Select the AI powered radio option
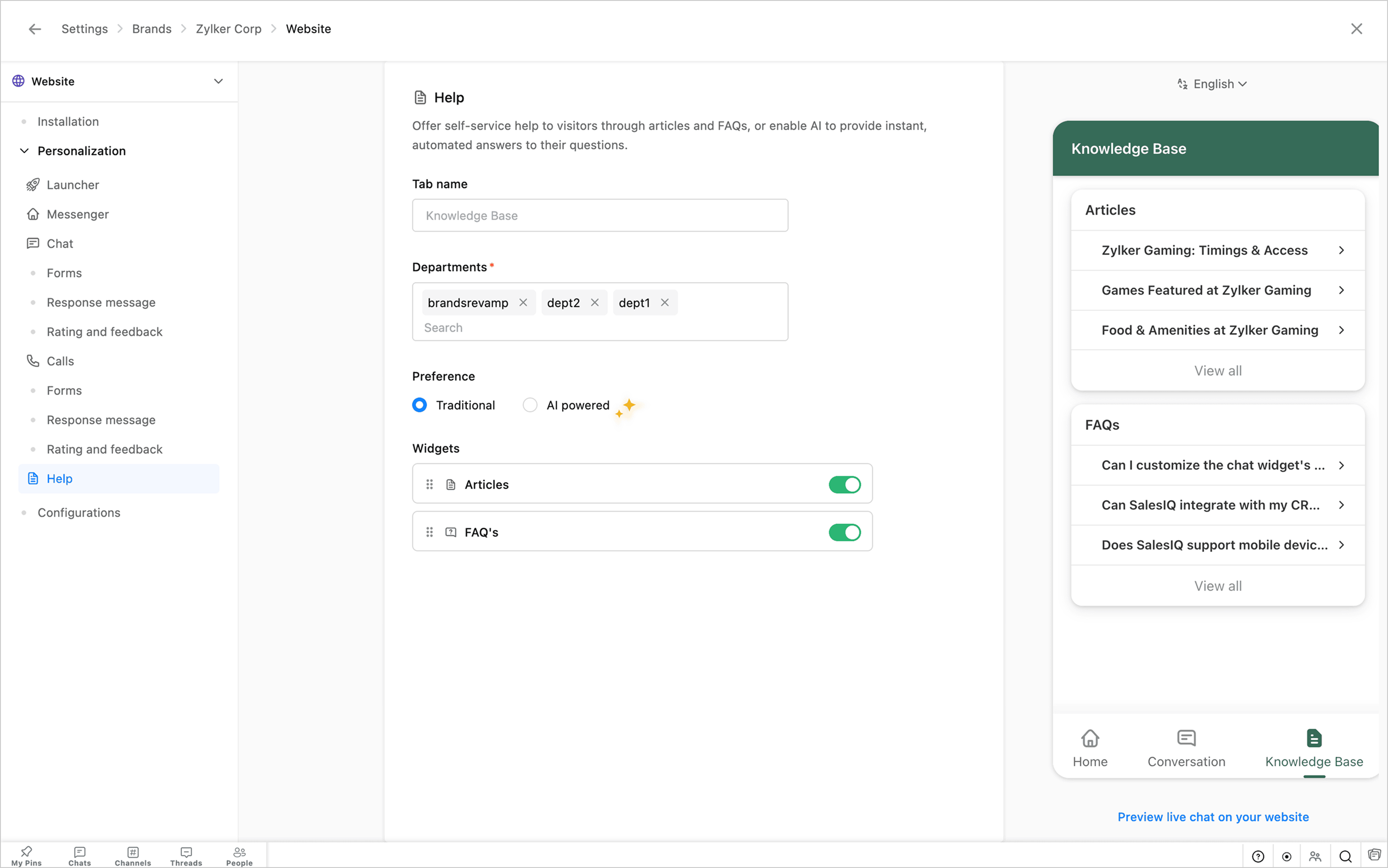Viewport: 1388px width, 868px height. pyautogui.click(x=530, y=405)
